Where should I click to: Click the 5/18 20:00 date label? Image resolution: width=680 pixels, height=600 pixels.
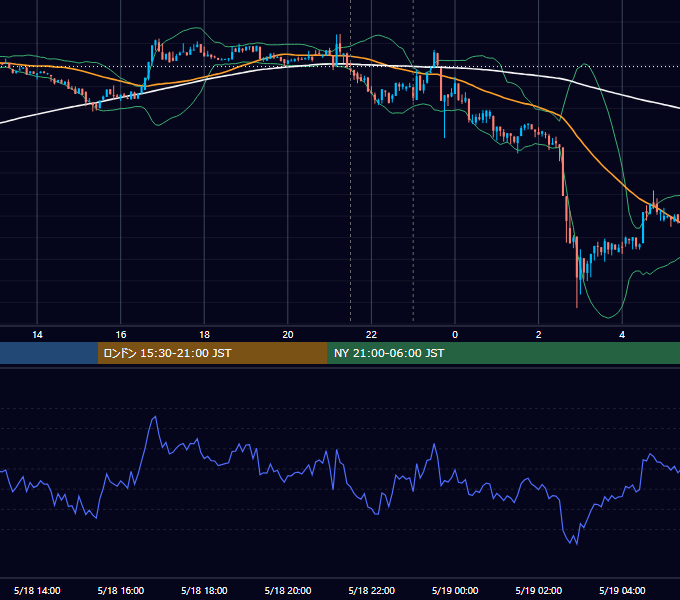coord(288,590)
